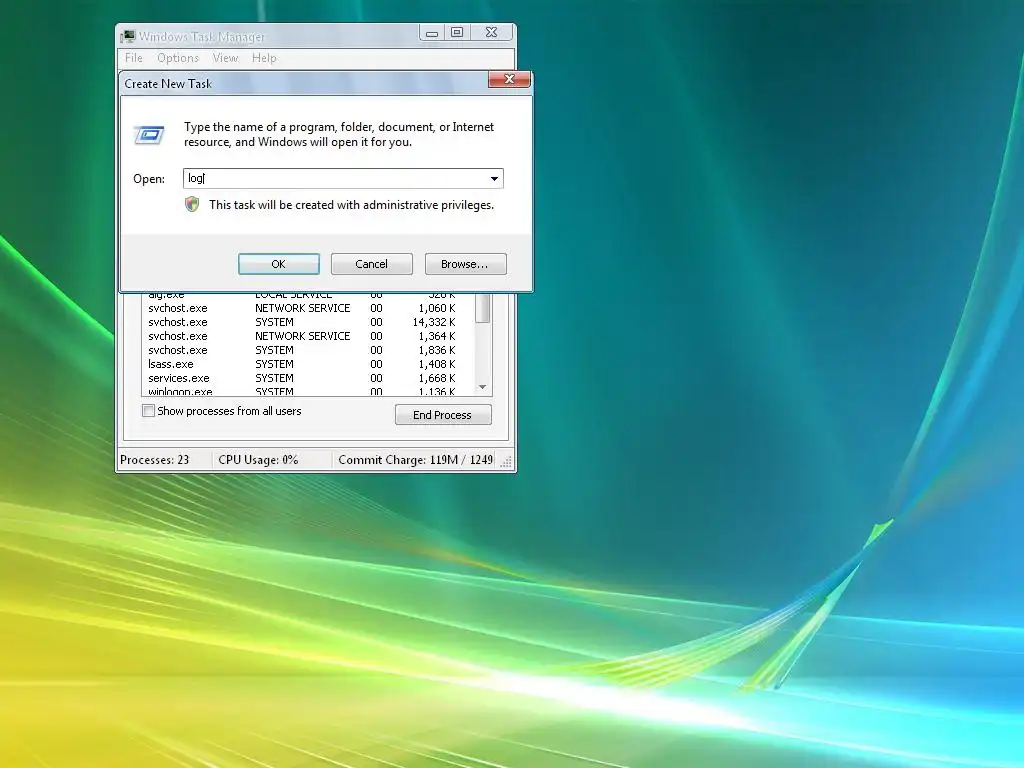This screenshot has width=1024, height=768.
Task: Click the Commit Charge status entry
Action: (x=415, y=460)
